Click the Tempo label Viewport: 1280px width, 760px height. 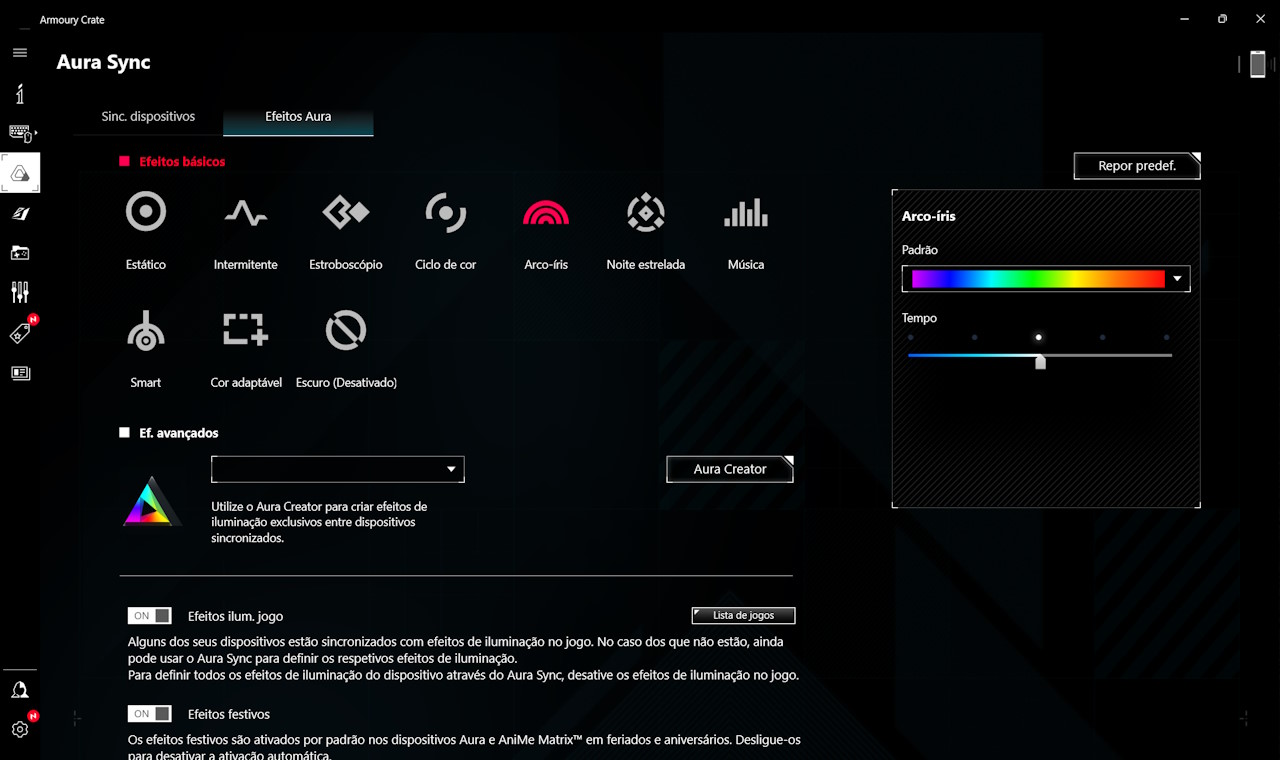pyautogui.click(x=919, y=318)
